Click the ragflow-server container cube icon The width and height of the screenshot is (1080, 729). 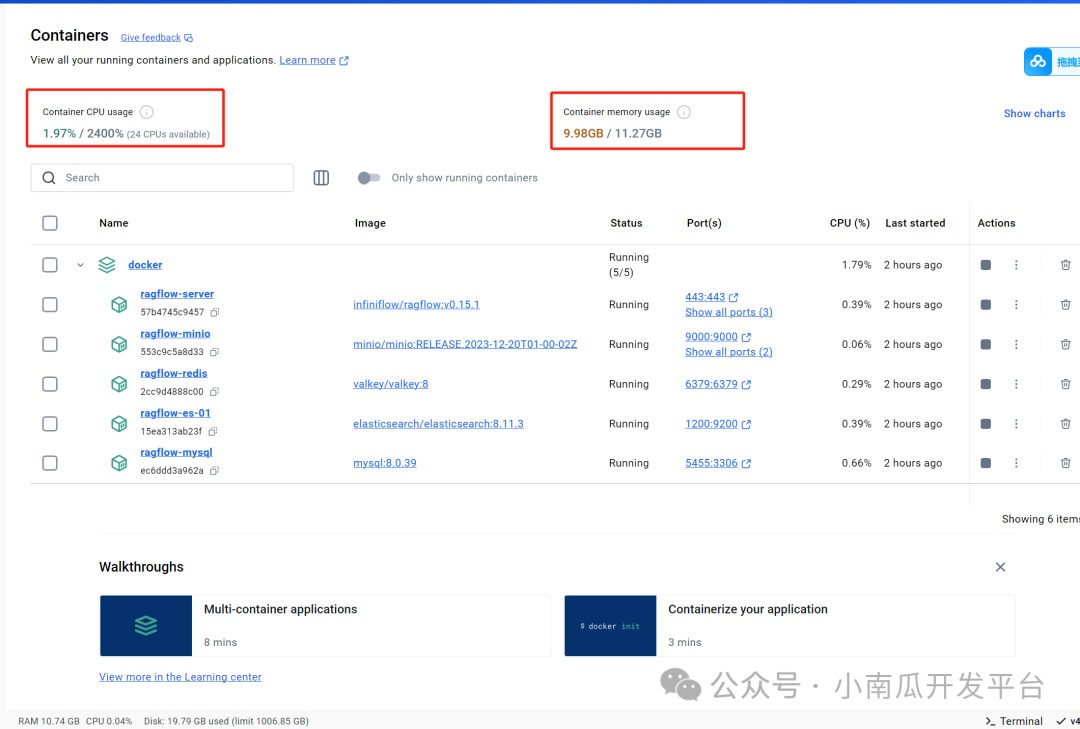click(x=119, y=305)
